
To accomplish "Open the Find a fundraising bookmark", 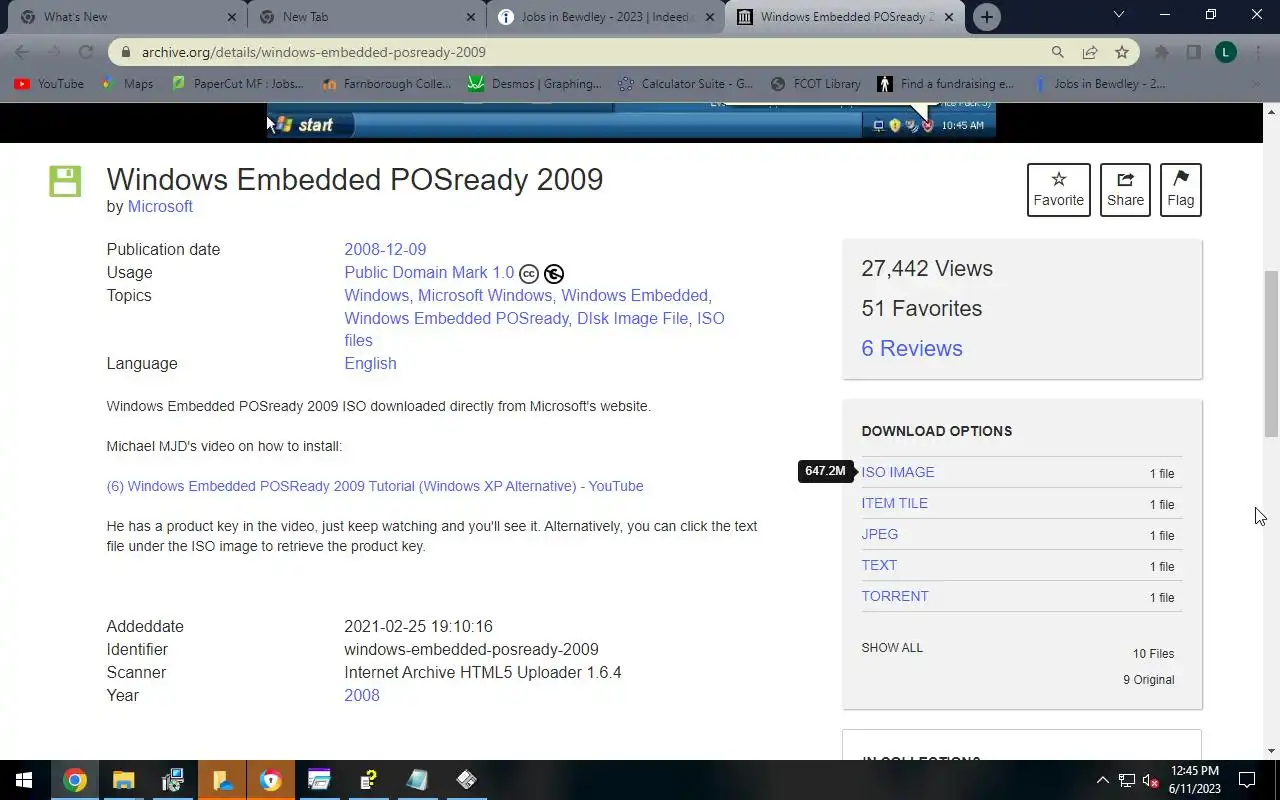I will pyautogui.click(x=946, y=84).
